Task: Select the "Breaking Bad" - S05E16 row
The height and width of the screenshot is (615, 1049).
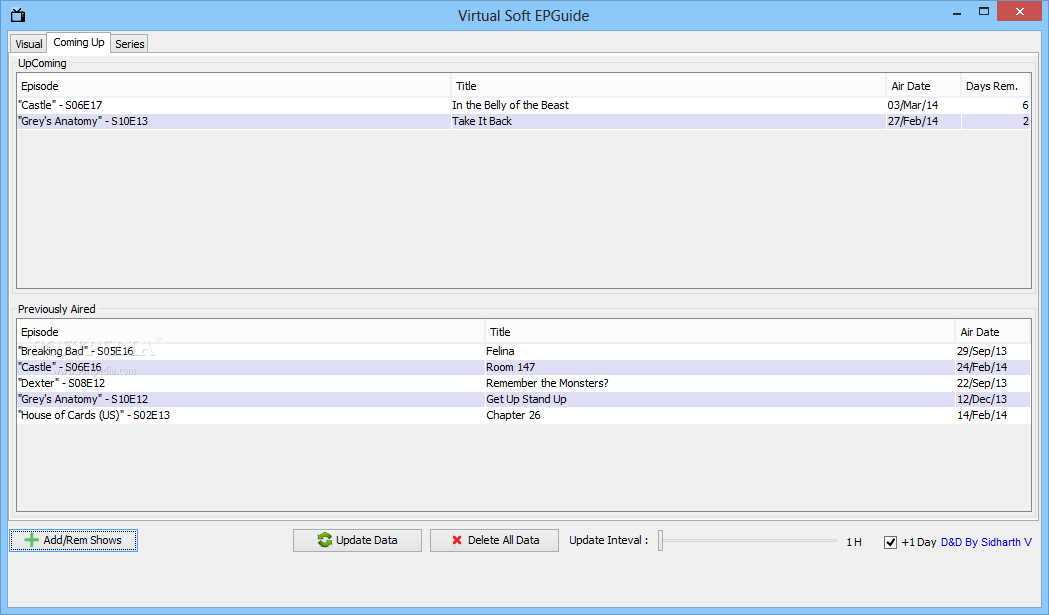Action: (x=524, y=351)
